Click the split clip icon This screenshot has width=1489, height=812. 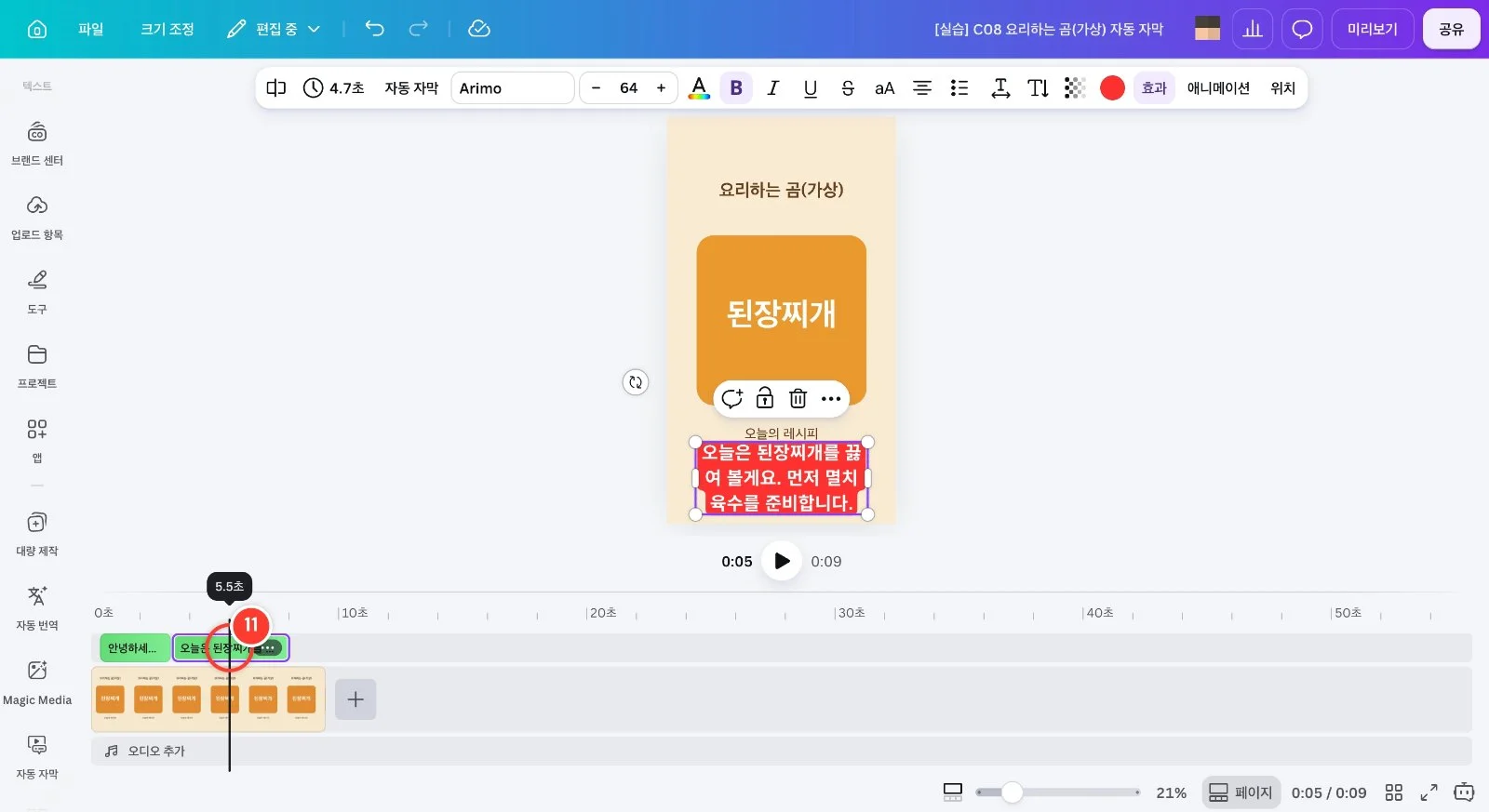coord(276,87)
